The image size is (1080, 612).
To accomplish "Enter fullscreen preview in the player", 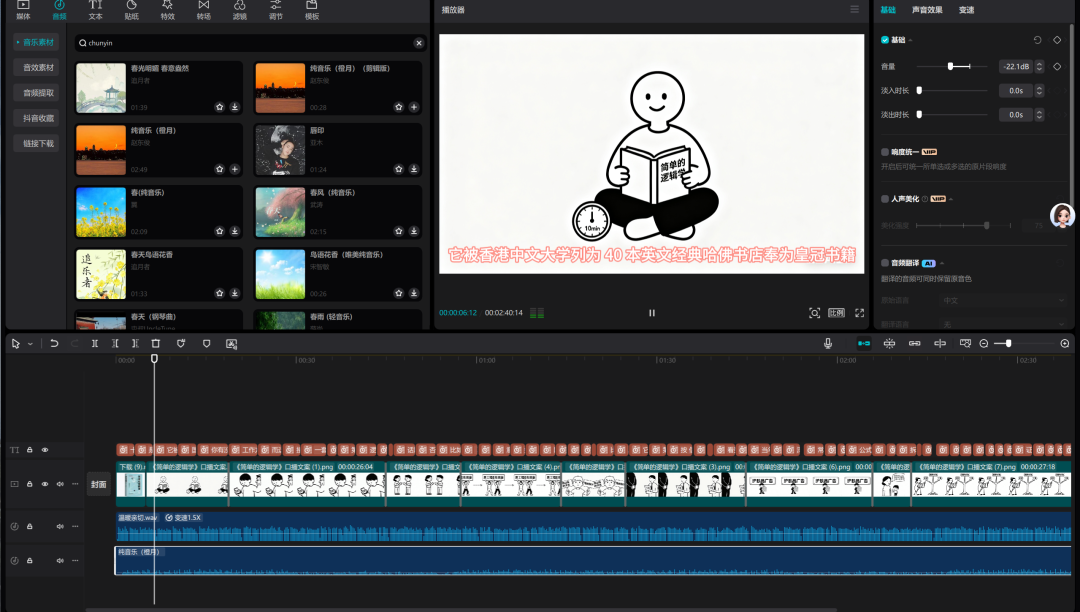I will [x=859, y=313].
